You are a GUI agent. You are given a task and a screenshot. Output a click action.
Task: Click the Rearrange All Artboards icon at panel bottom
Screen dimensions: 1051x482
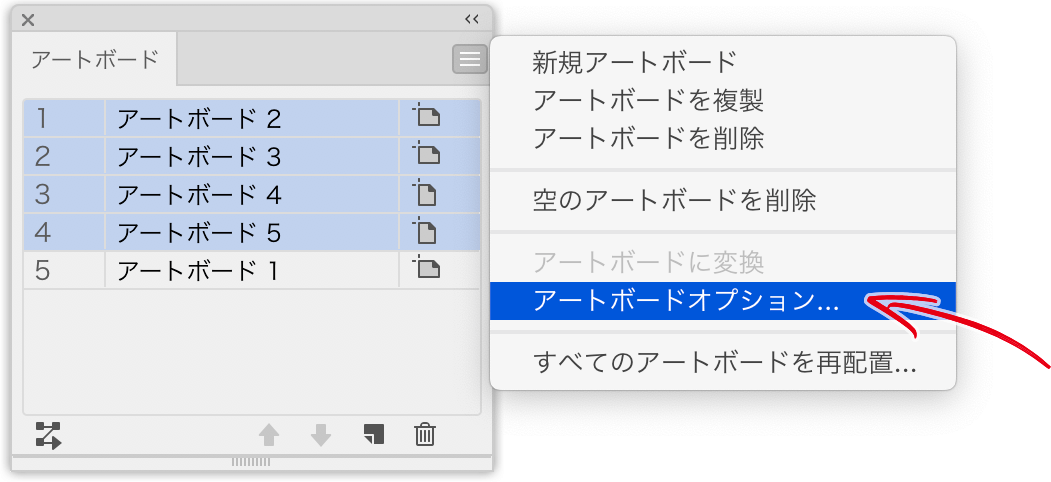point(48,435)
